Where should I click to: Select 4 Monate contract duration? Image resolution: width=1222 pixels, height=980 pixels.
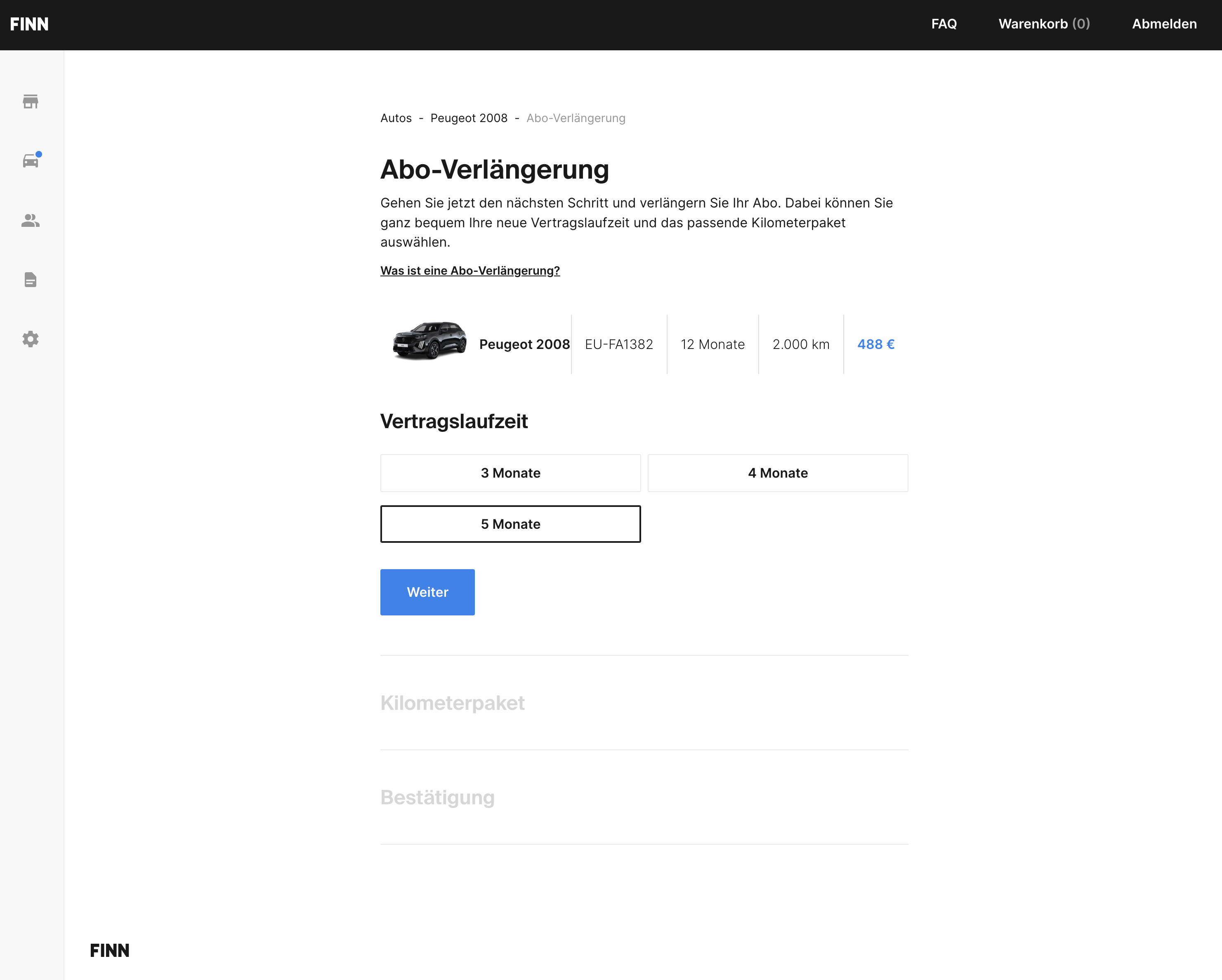[778, 473]
